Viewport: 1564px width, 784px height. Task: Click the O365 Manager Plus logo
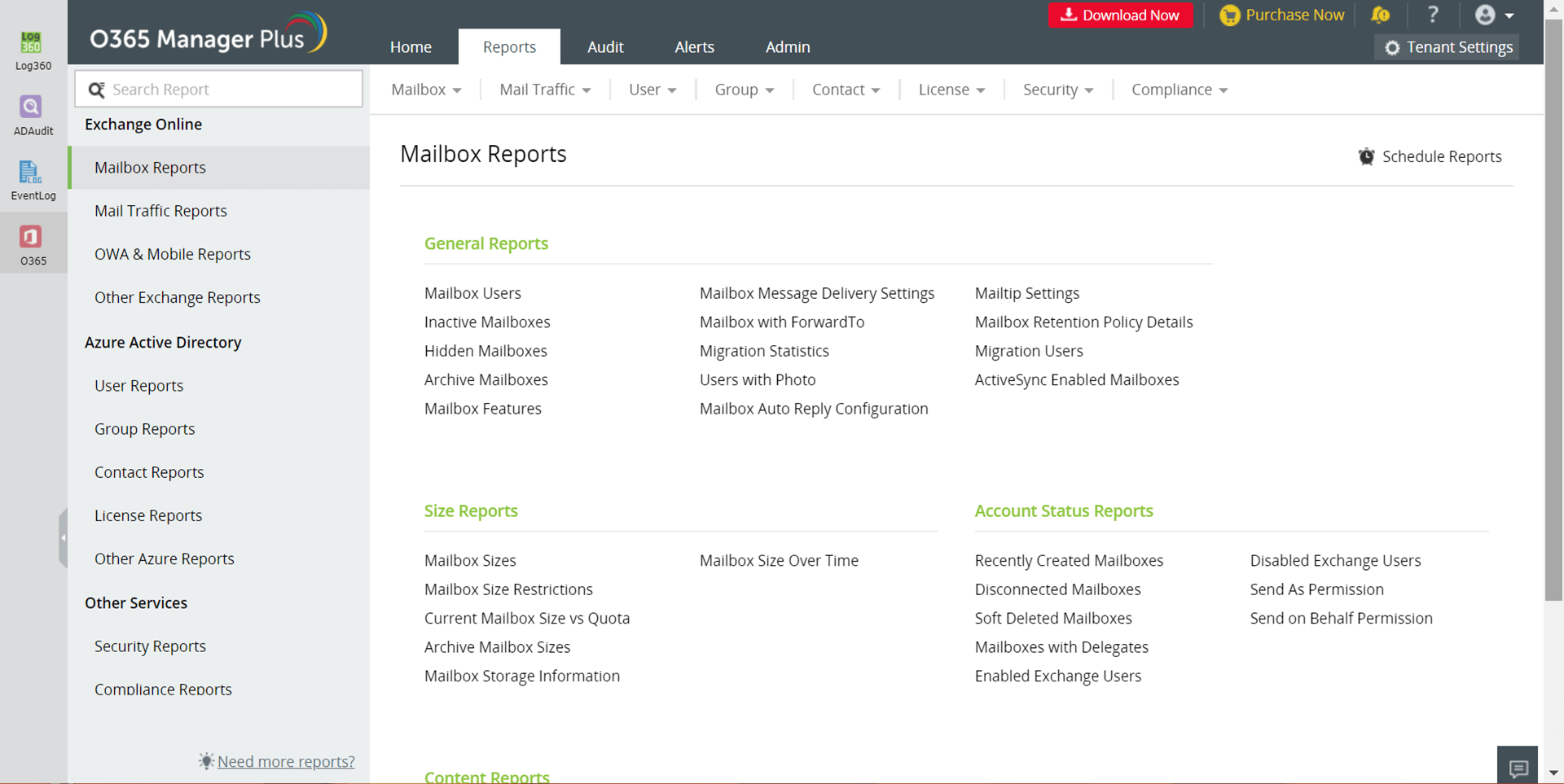click(x=209, y=33)
